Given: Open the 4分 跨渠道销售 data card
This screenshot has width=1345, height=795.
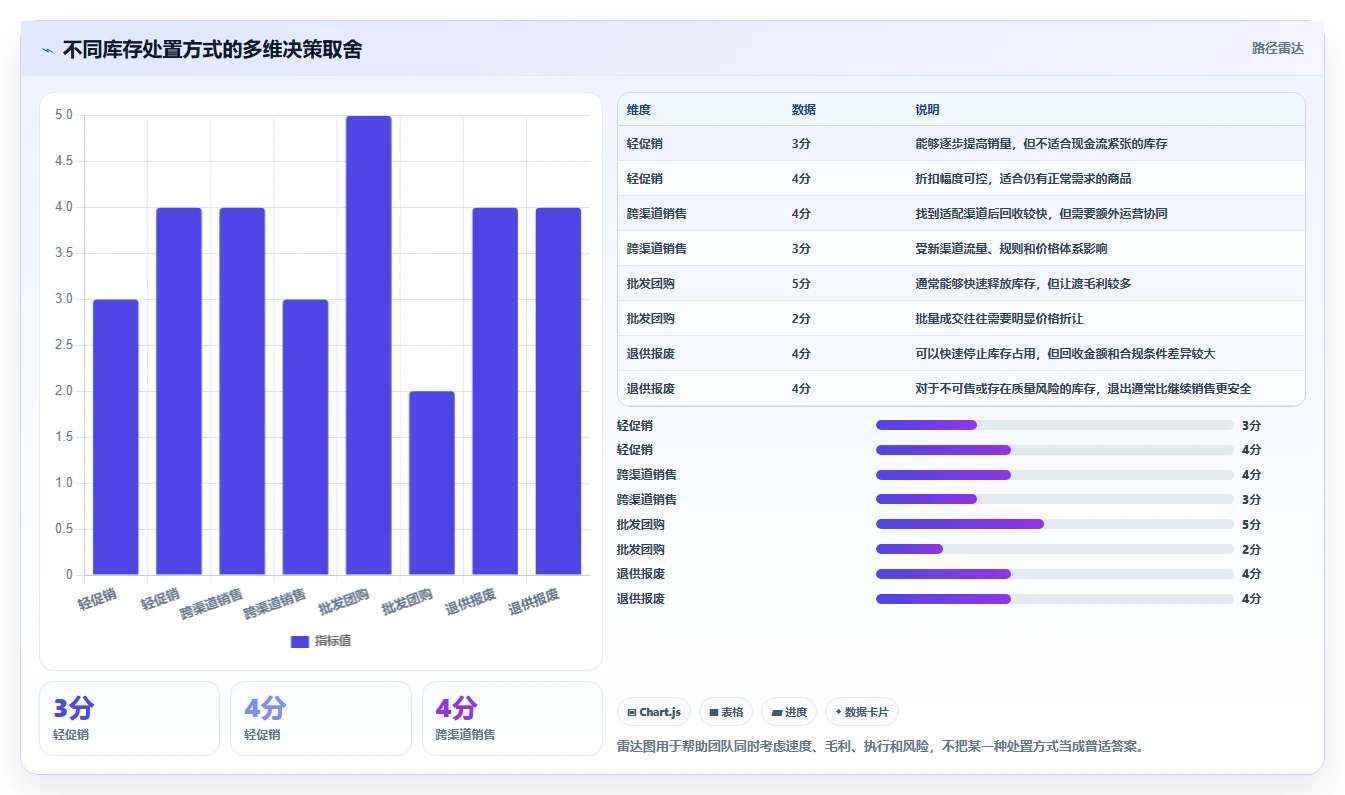Looking at the screenshot, I should [x=512, y=718].
